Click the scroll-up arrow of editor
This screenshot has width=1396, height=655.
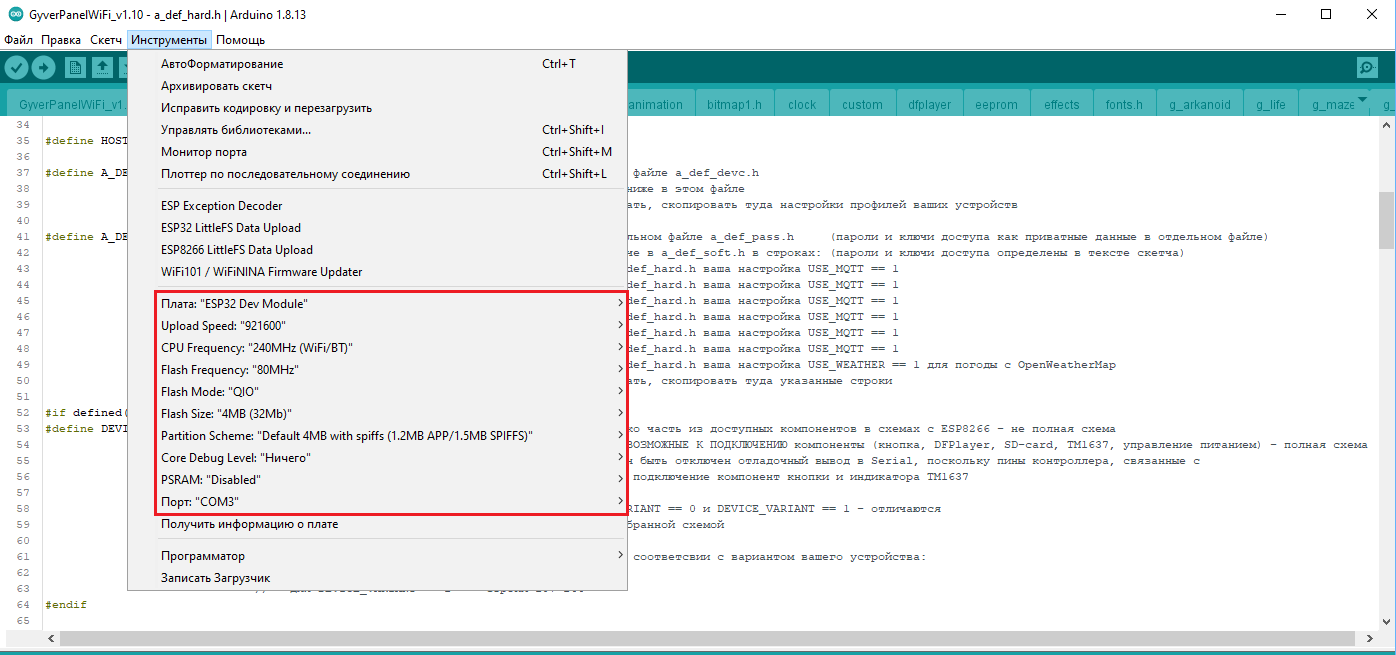click(1386, 126)
